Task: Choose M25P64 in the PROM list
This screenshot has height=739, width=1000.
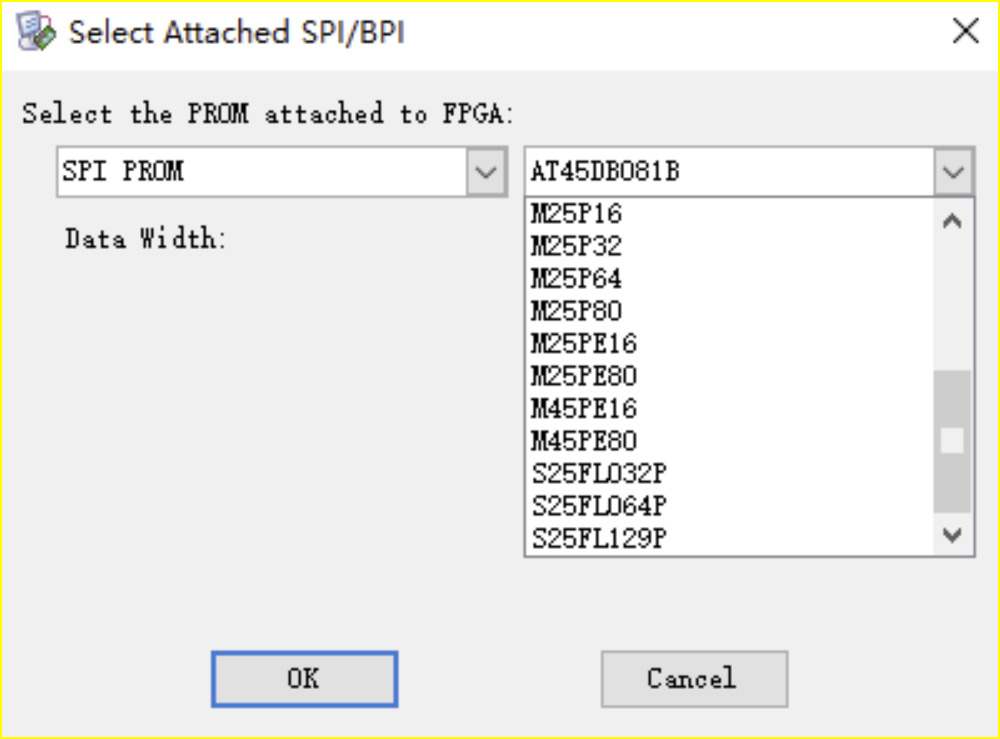Action: pyautogui.click(x=576, y=279)
